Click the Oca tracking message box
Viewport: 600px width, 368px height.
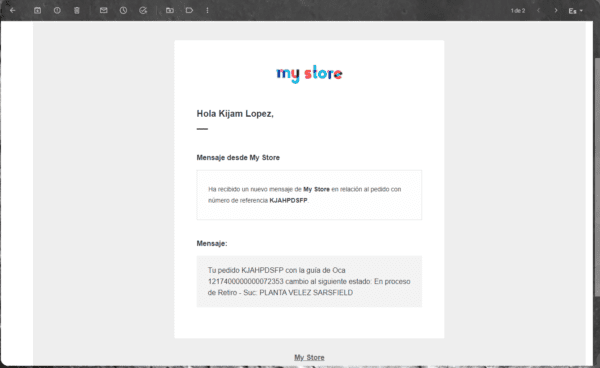pos(309,281)
